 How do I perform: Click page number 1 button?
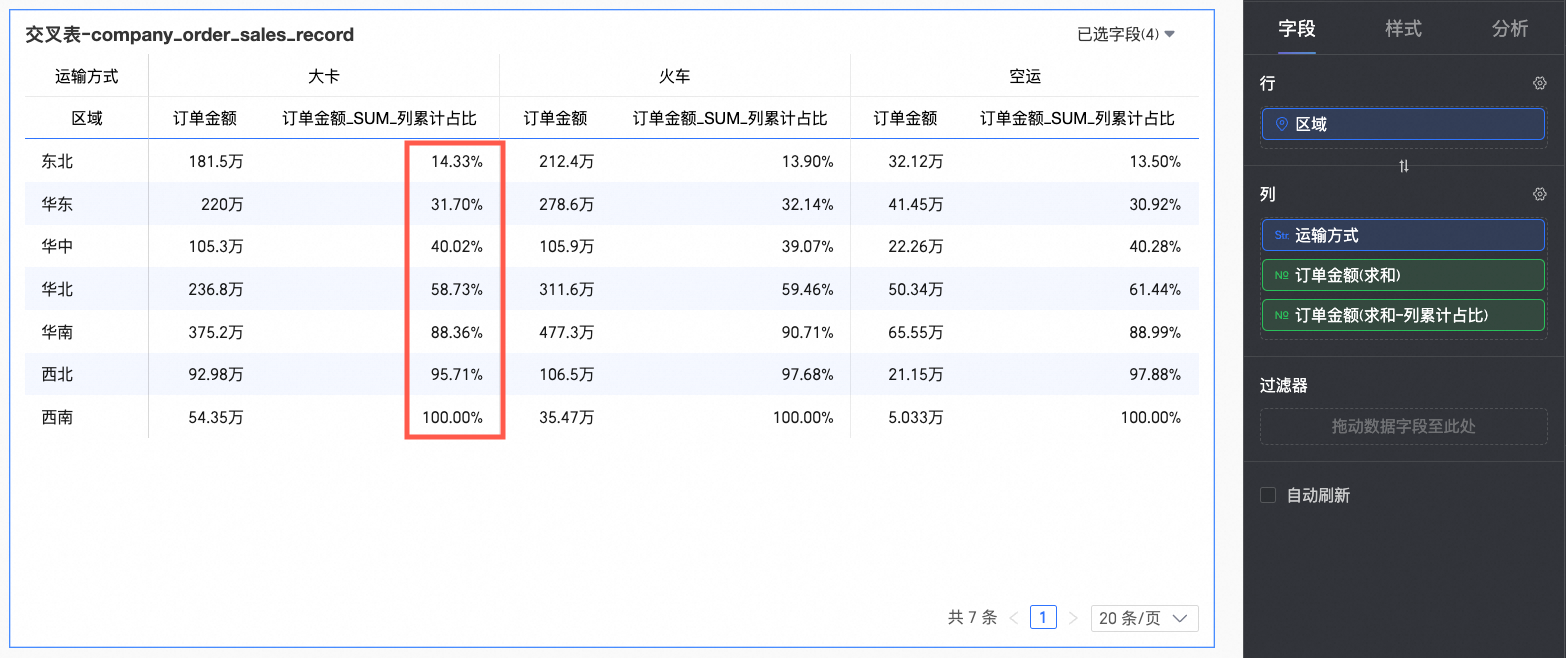1043,618
